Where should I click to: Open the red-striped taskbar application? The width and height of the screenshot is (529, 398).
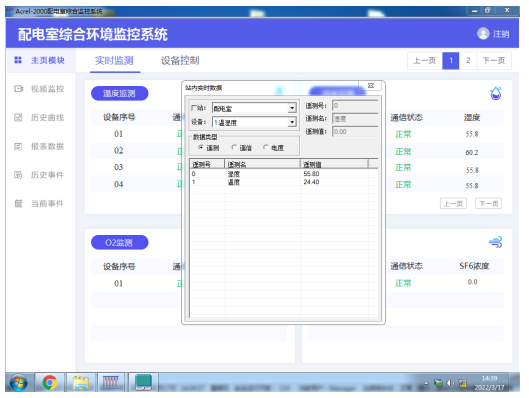pyautogui.click(x=111, y=382)
